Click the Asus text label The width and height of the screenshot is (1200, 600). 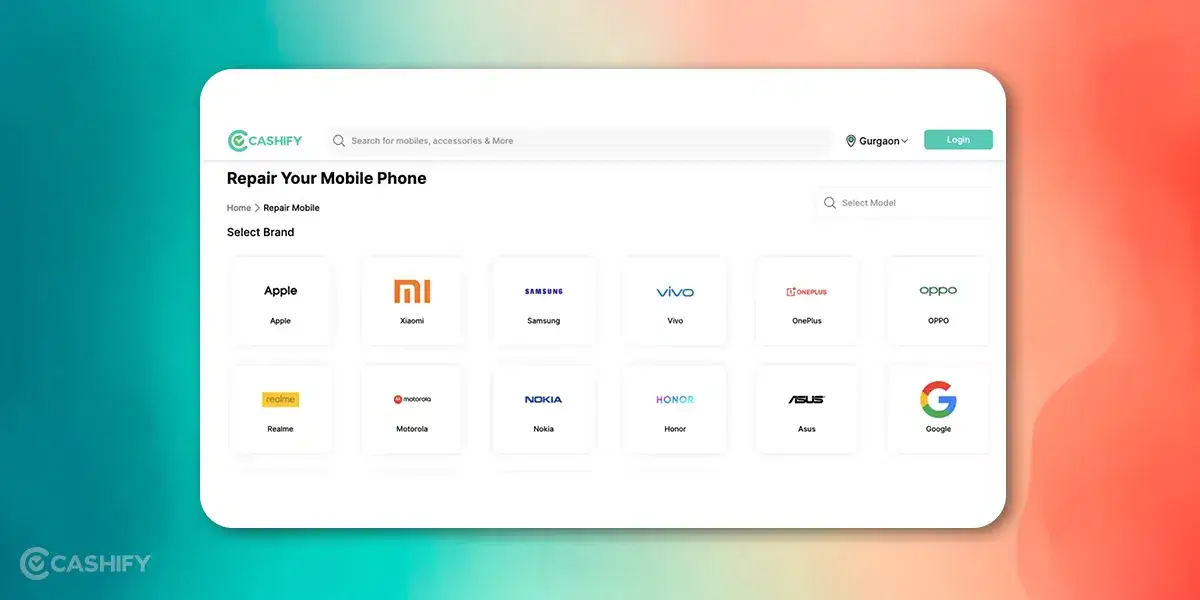click(806, 429)
